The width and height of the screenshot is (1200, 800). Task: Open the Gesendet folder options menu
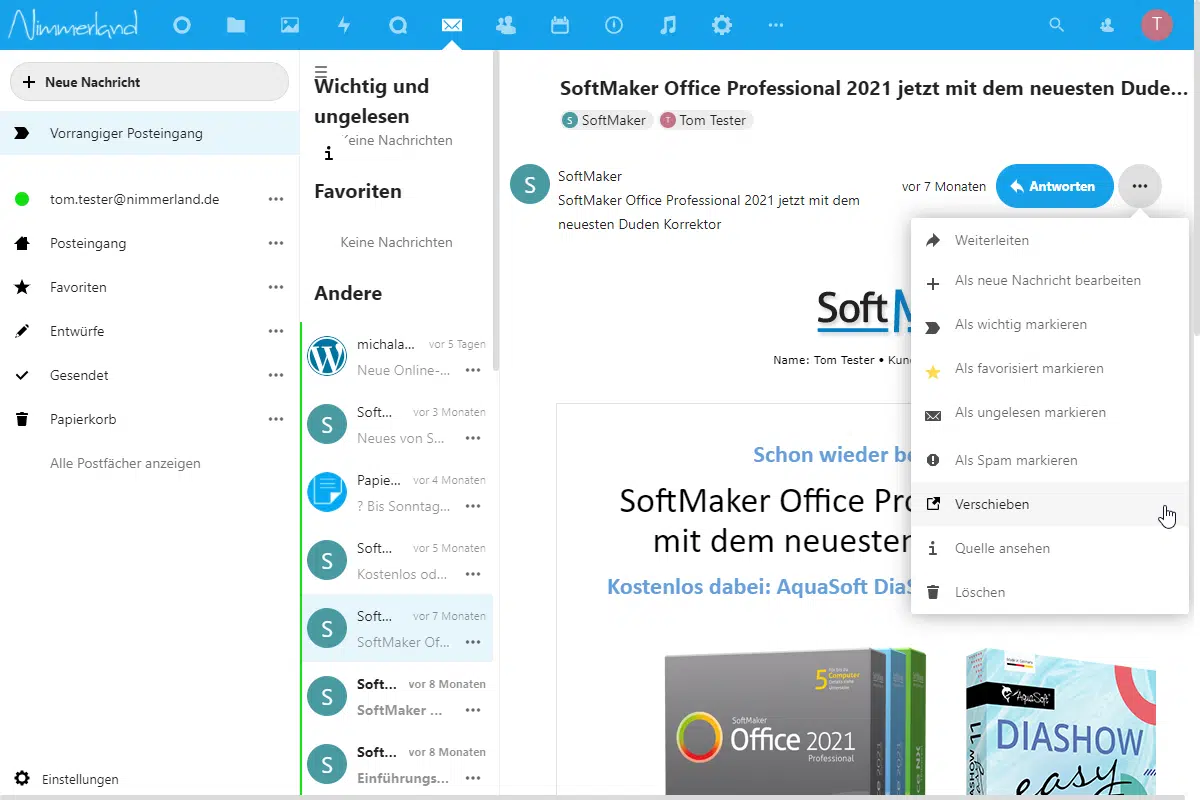tap(276, 375)
